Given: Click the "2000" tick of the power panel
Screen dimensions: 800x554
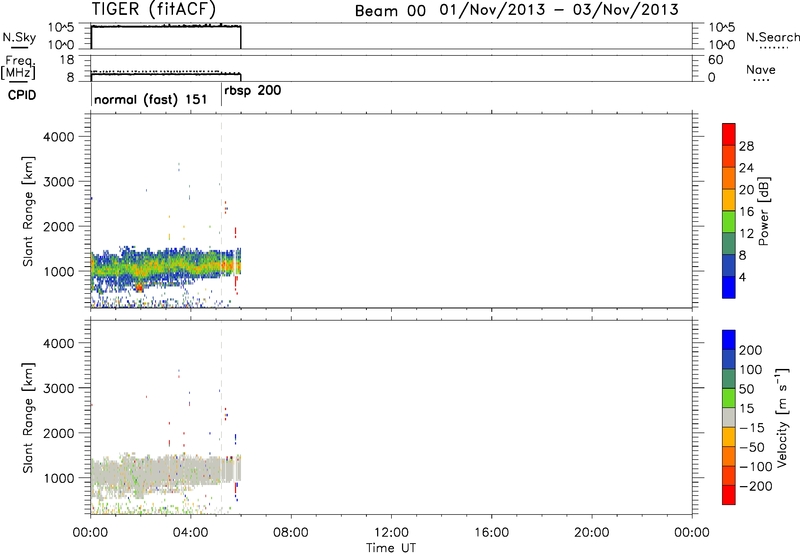Looking at the screenshot, I should 59,226.
